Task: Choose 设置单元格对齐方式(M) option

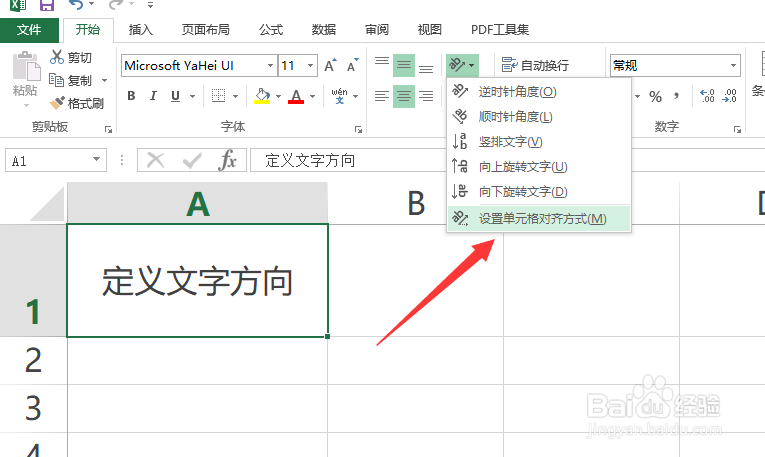Action: 539,219
